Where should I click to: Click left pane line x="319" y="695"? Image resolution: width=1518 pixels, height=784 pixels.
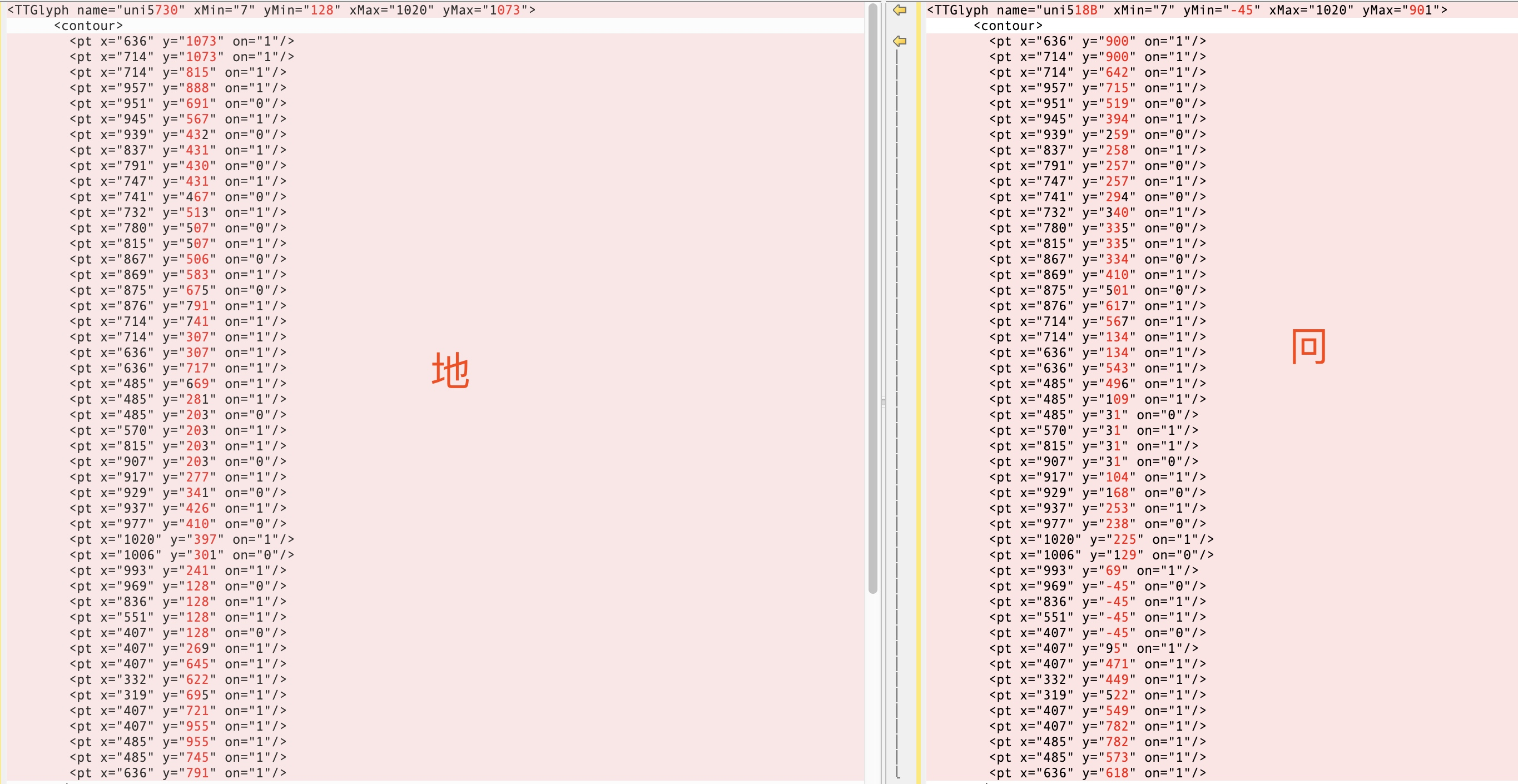point(177,695)
